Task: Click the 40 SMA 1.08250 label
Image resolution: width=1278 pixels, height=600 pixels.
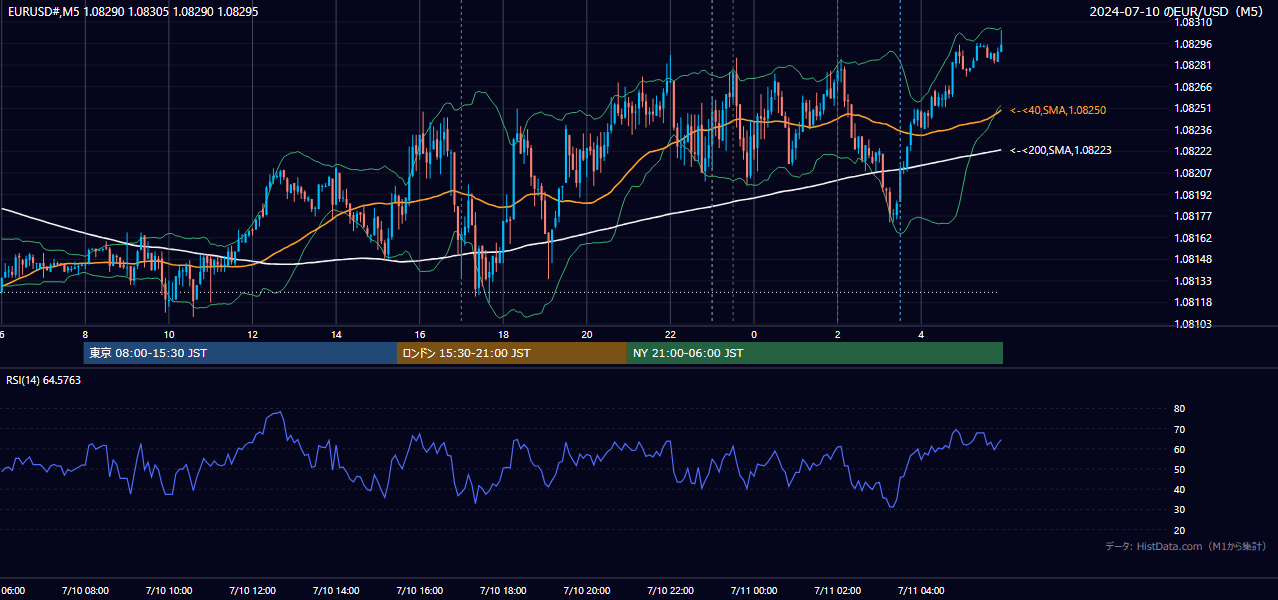Action: click(1058, 110)
